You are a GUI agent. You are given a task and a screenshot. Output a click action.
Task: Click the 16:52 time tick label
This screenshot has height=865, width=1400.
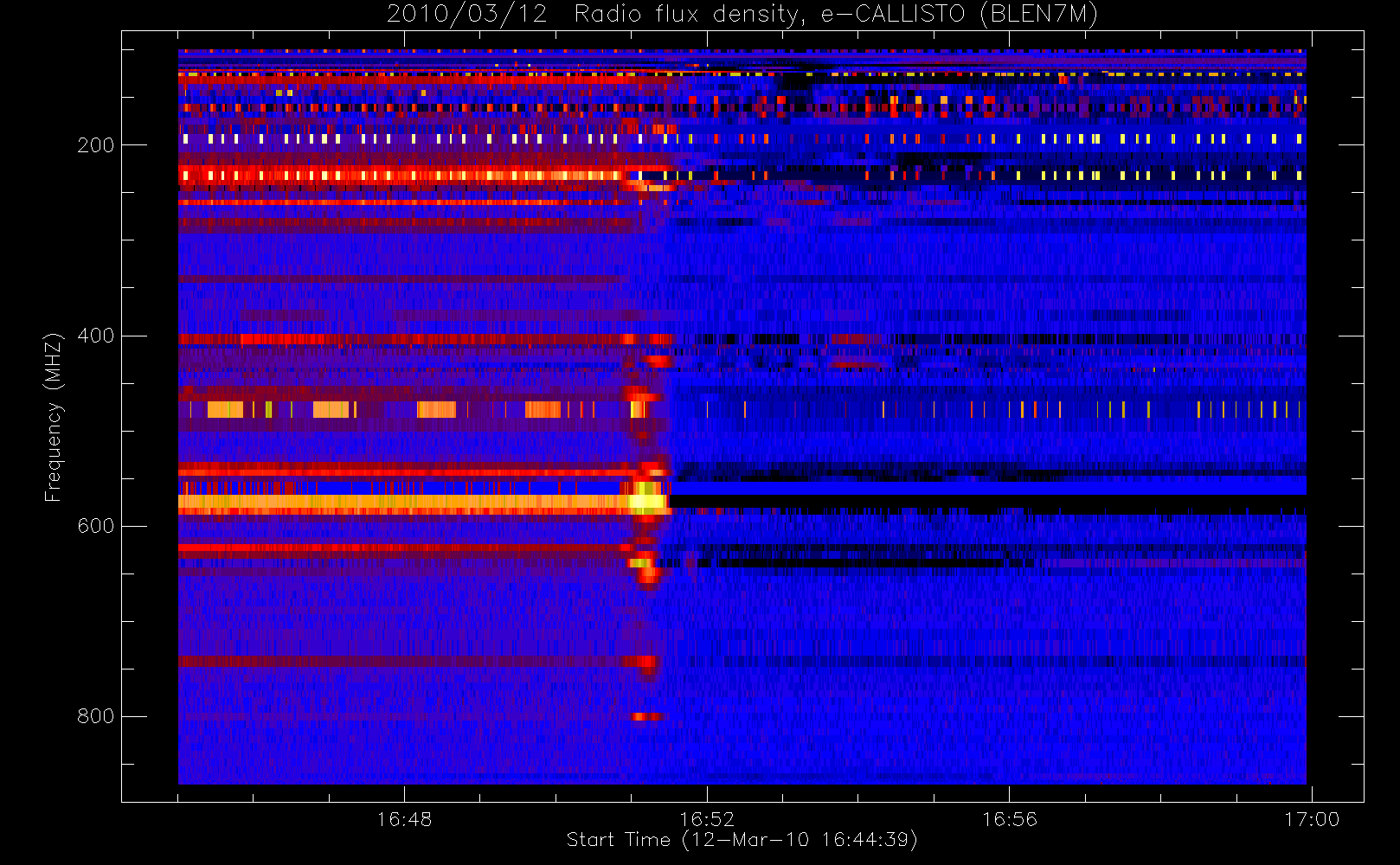click(x=707, y=818)
